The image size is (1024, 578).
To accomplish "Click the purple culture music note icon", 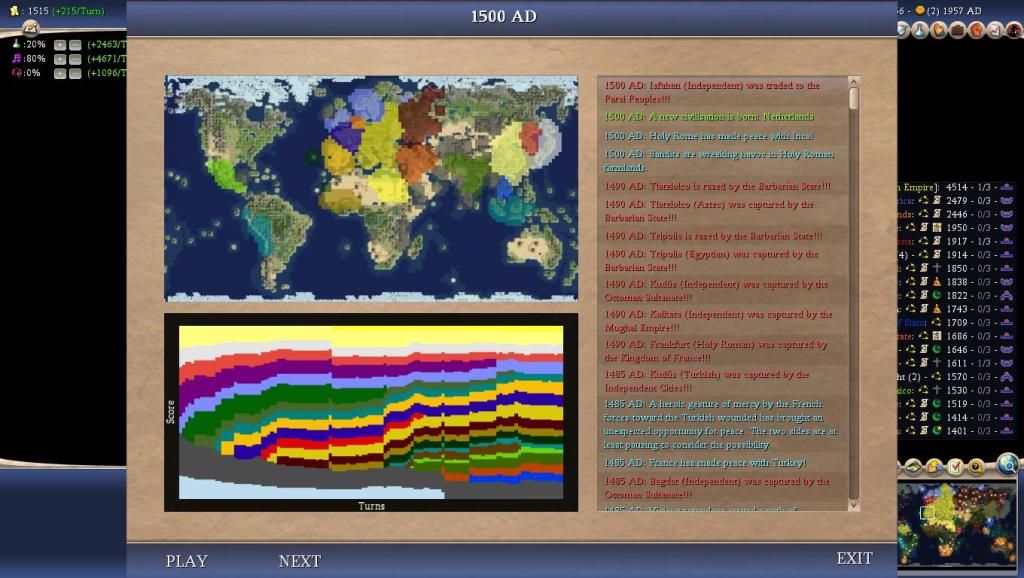I will pos(16,58).
